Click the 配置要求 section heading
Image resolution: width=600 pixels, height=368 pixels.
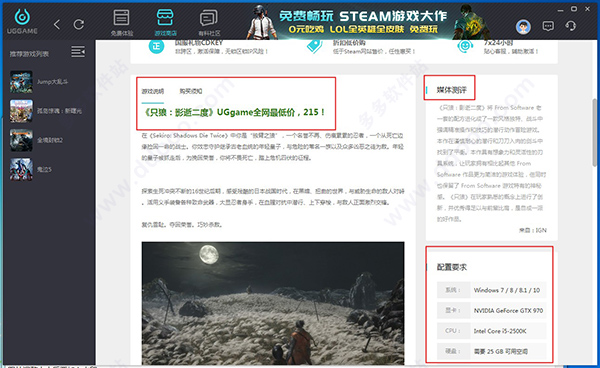point(452,267)
